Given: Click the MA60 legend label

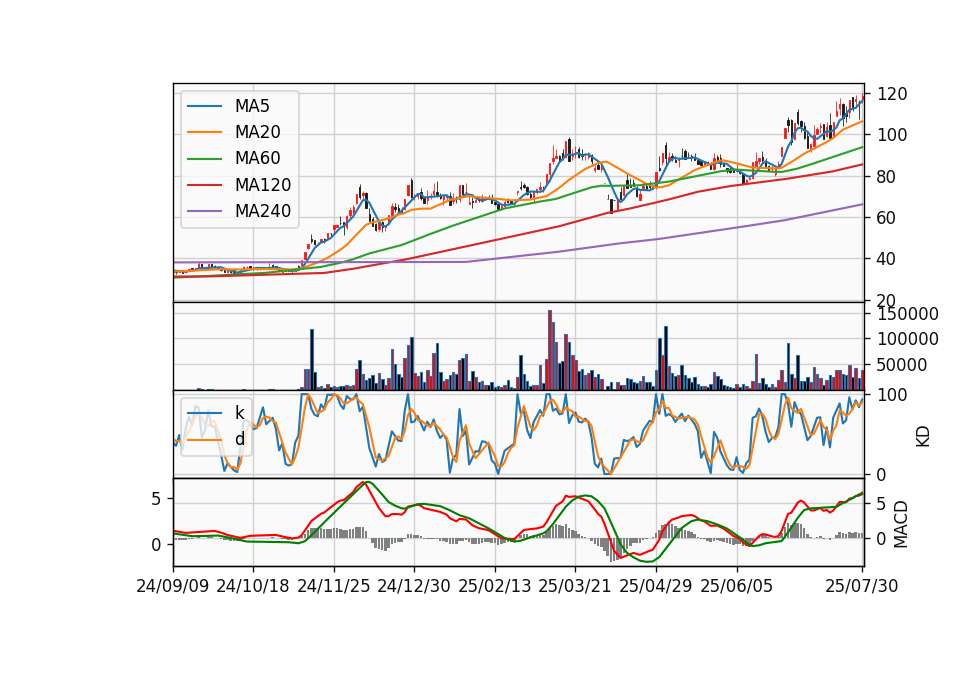Looking at the screenshot, I should click(257, 159).
